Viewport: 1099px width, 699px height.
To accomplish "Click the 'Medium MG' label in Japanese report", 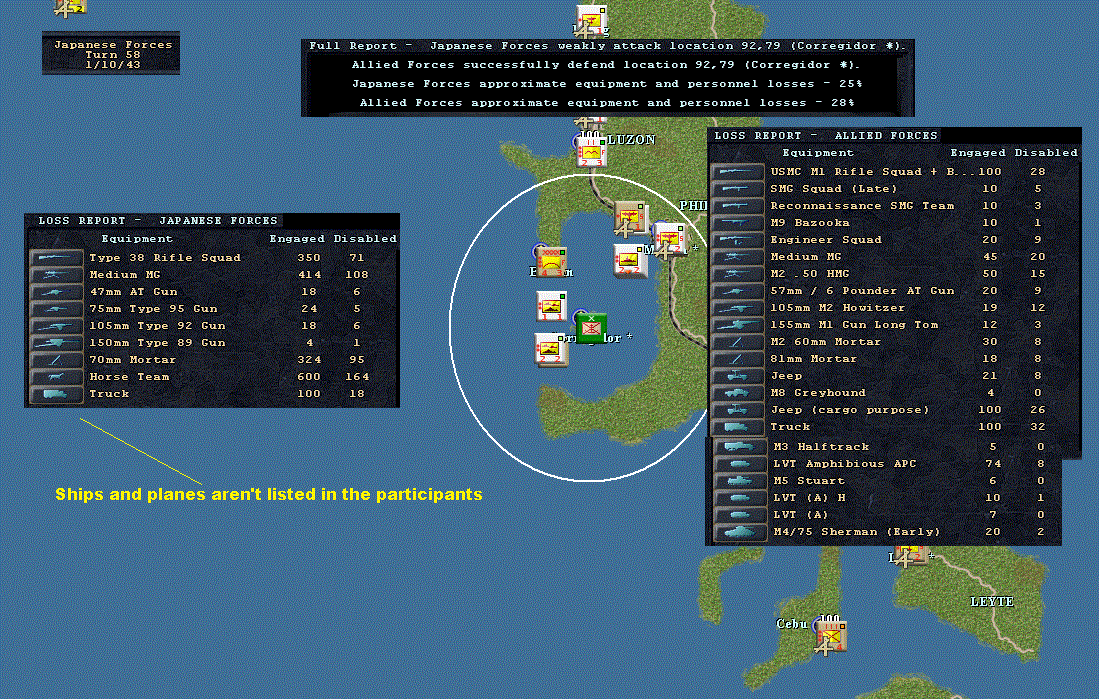I will click(x=125, y=275).
